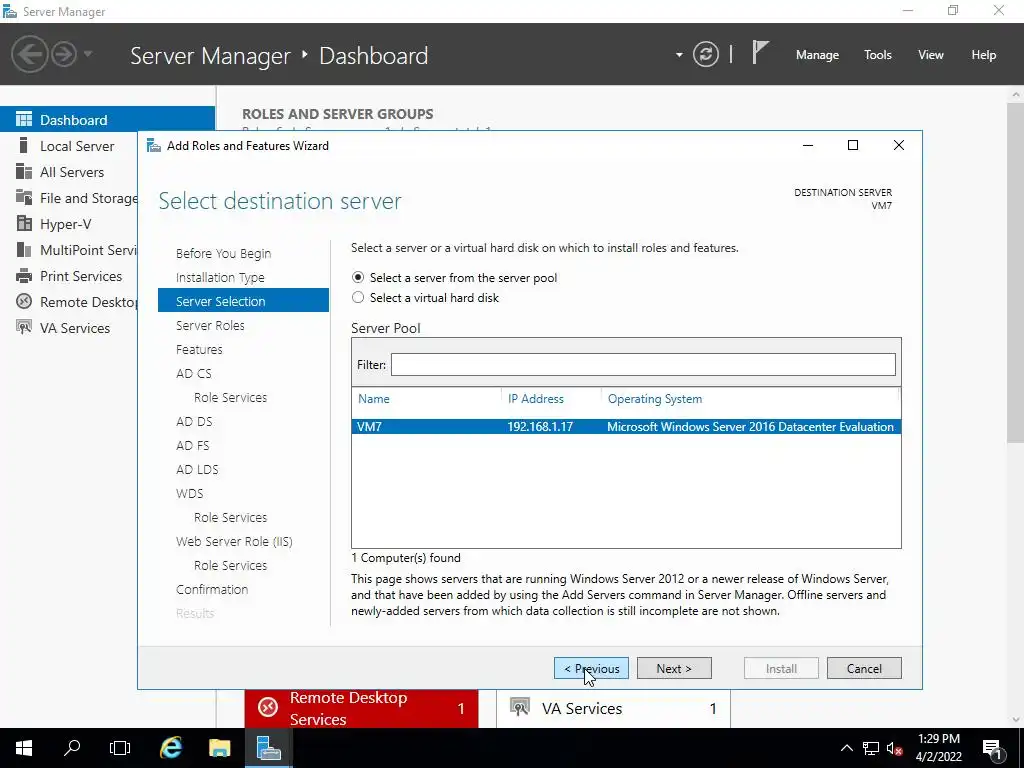Go to the Server Roles step

pyautogui.click(x=210, y=325)
